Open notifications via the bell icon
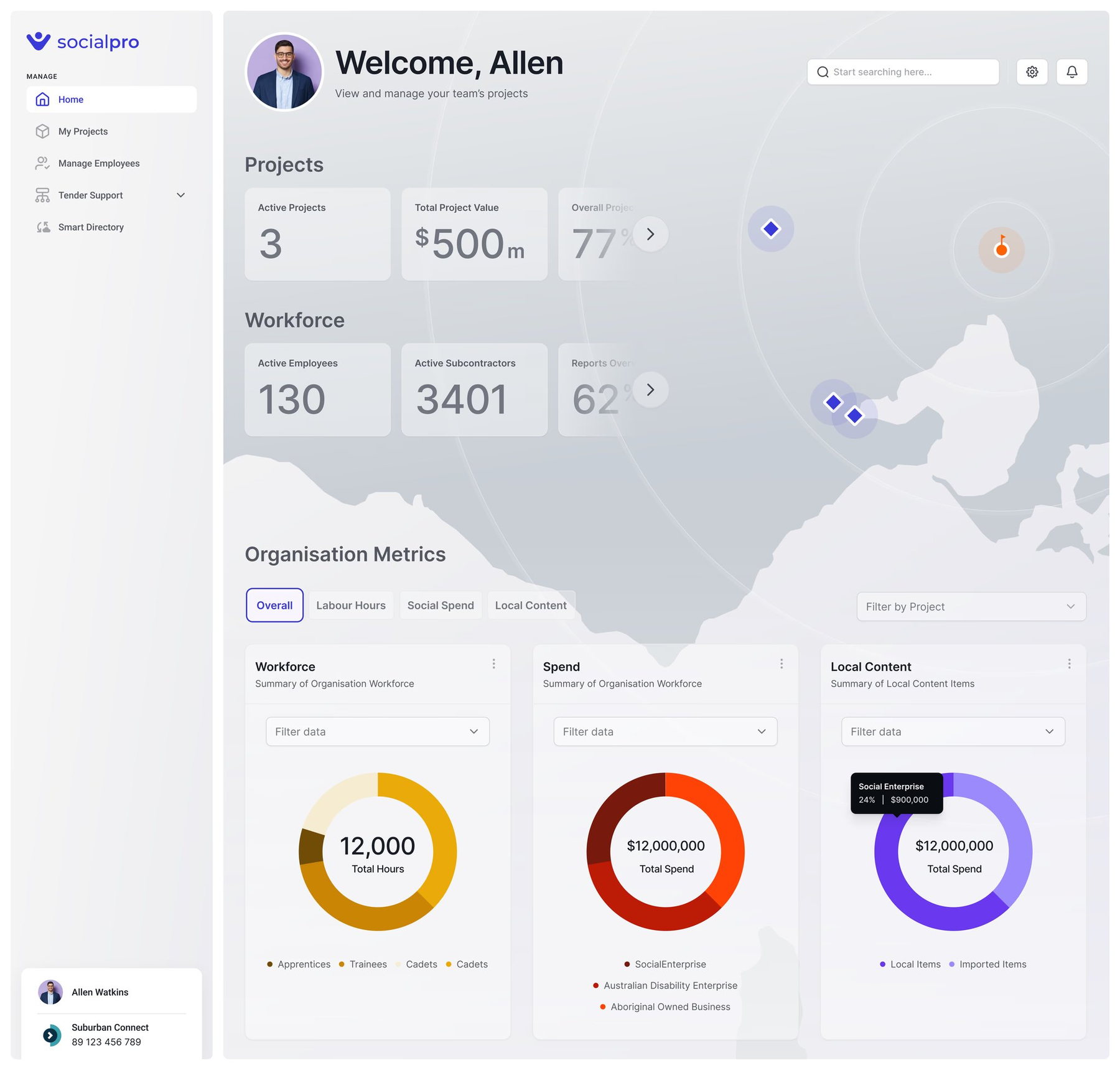The image size is (1120, 1070). (1072, 72)
